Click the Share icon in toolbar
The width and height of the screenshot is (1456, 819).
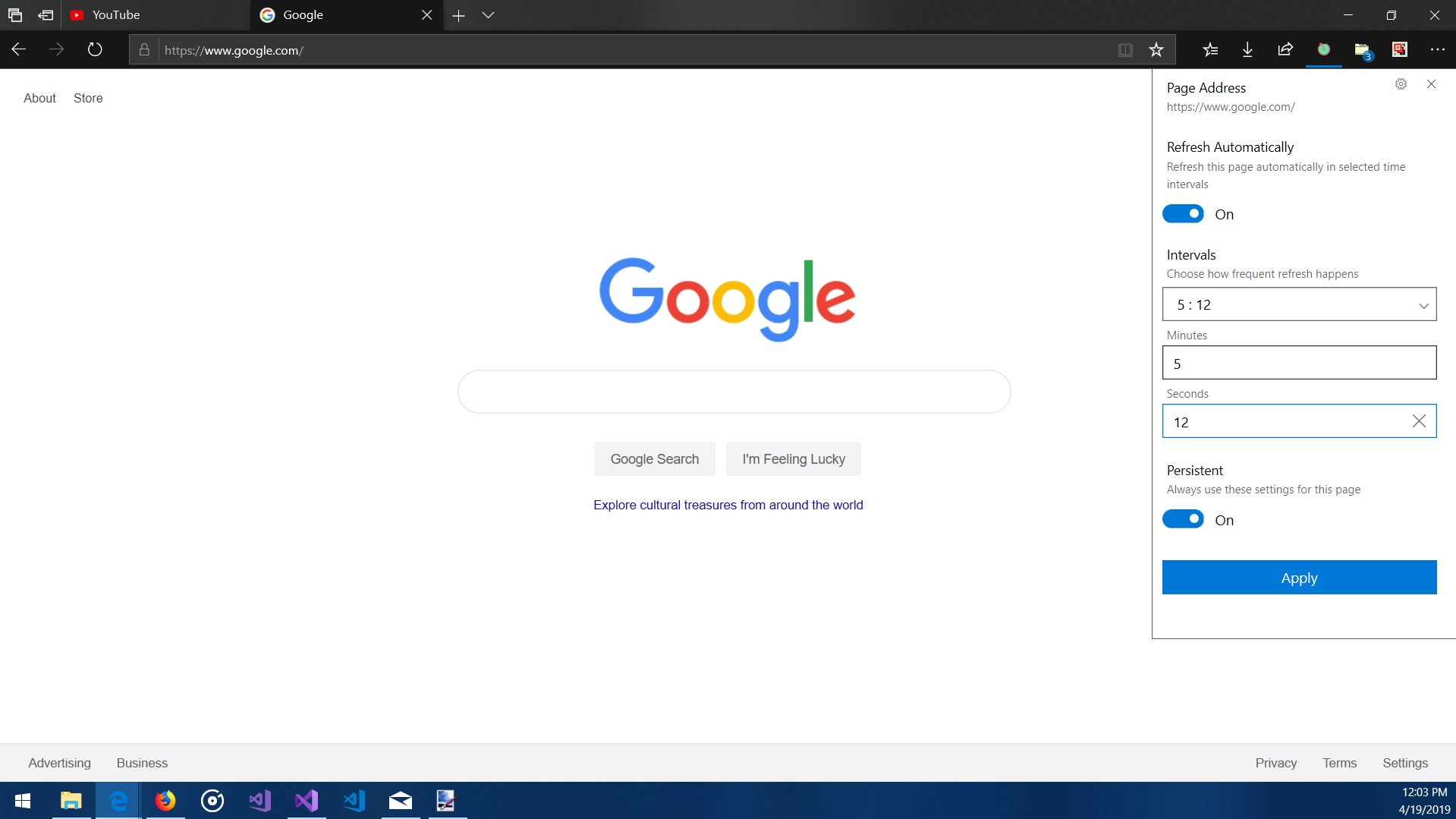click(1285, 50)
